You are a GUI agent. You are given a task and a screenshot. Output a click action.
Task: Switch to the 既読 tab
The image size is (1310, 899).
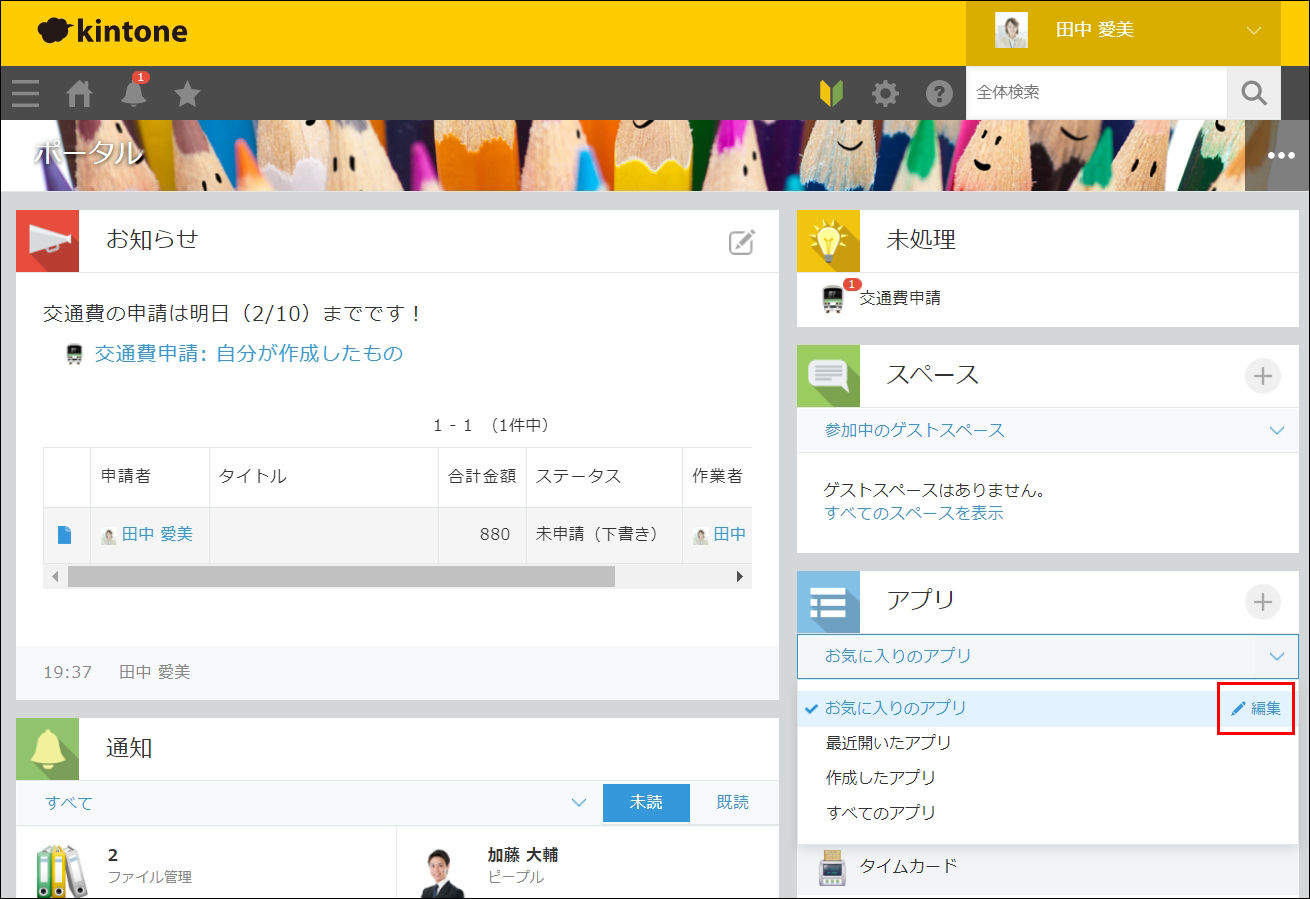point(734,802)
